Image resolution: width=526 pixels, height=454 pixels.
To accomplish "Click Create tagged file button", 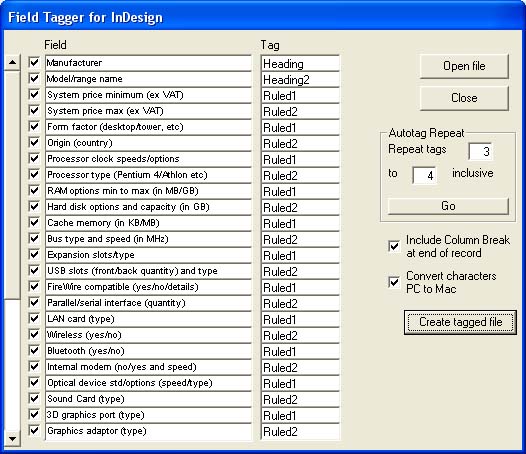I will coord(460,322).
